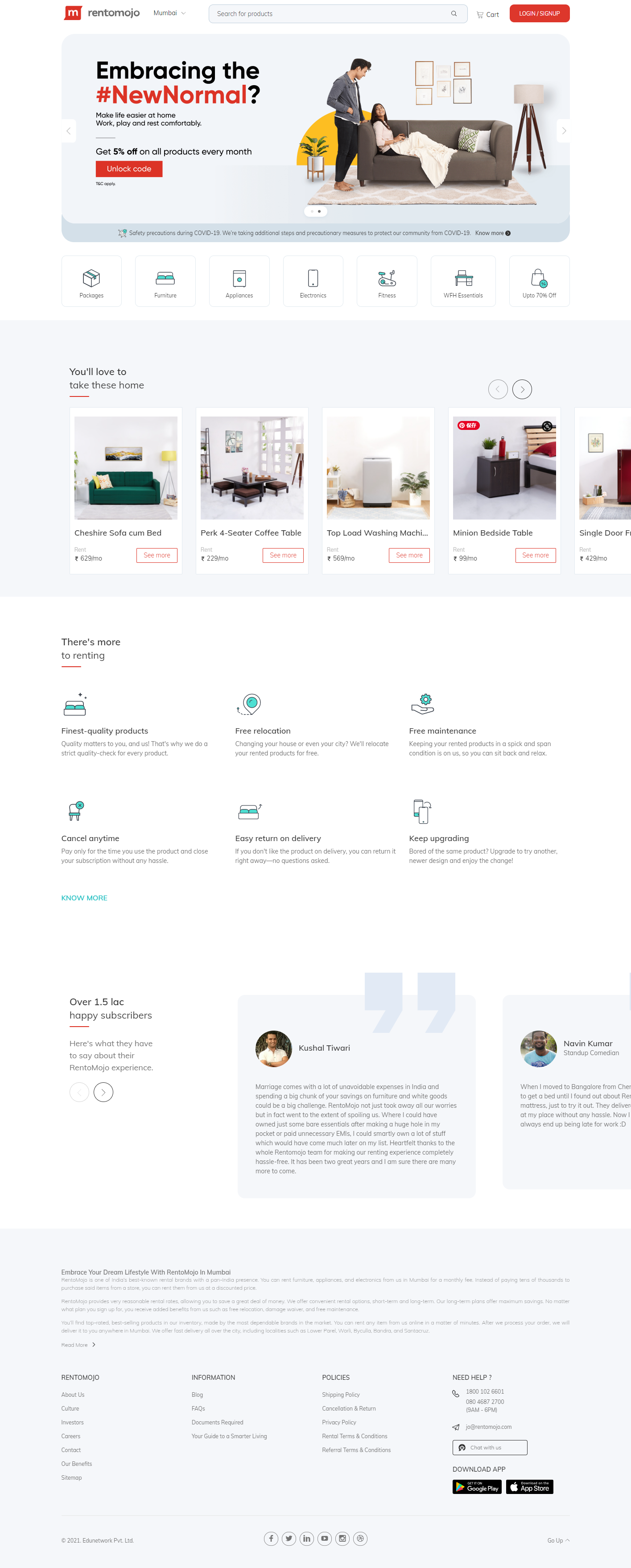This screenshot has width=631, height=1568.
Task: Open the Cart
Action: pos(487,14)
